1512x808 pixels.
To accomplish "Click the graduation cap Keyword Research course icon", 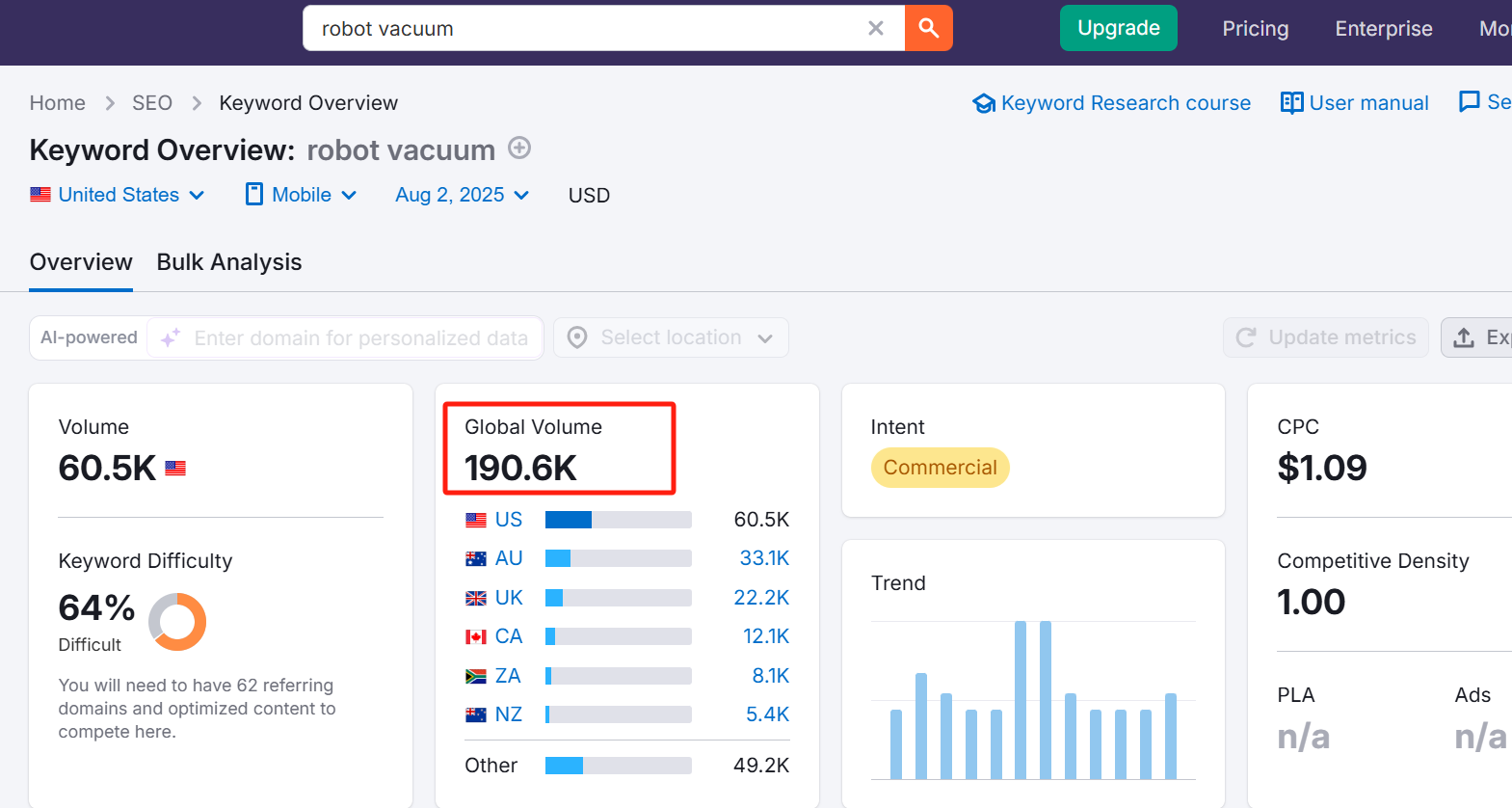I will click(983, 103).
